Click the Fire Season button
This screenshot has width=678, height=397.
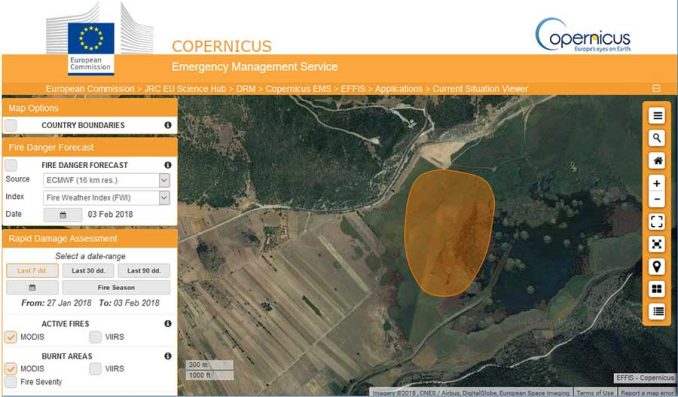[x=116, y=287]
